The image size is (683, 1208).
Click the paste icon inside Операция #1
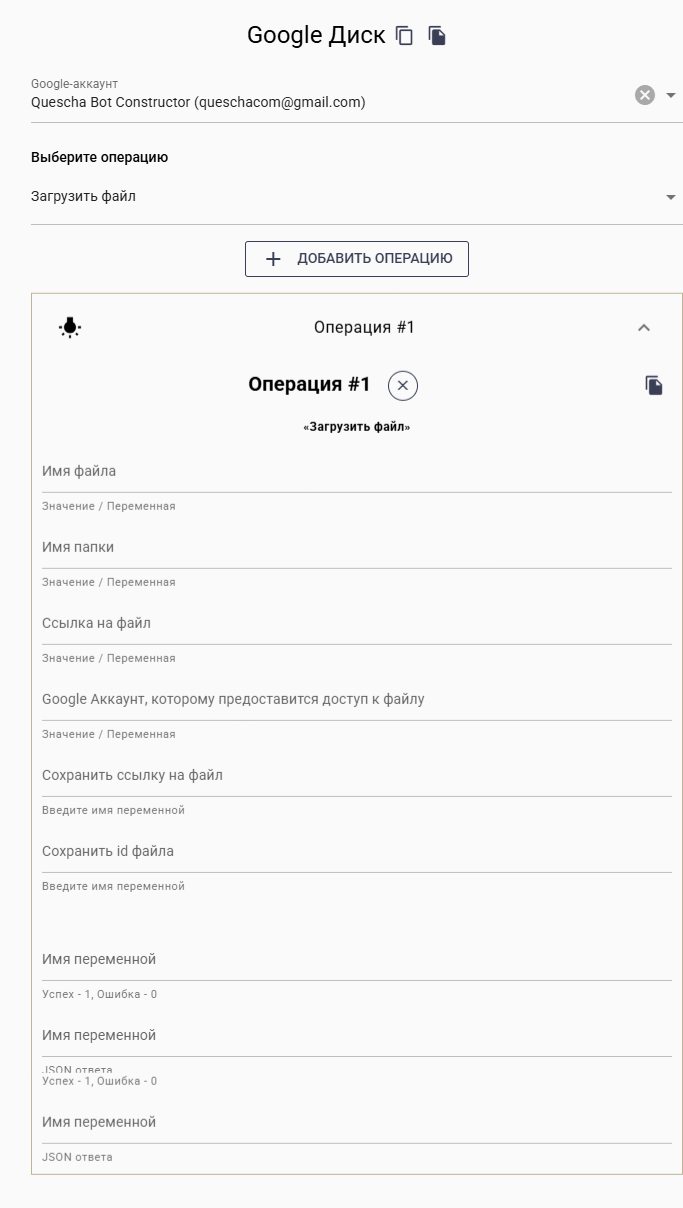654,385
